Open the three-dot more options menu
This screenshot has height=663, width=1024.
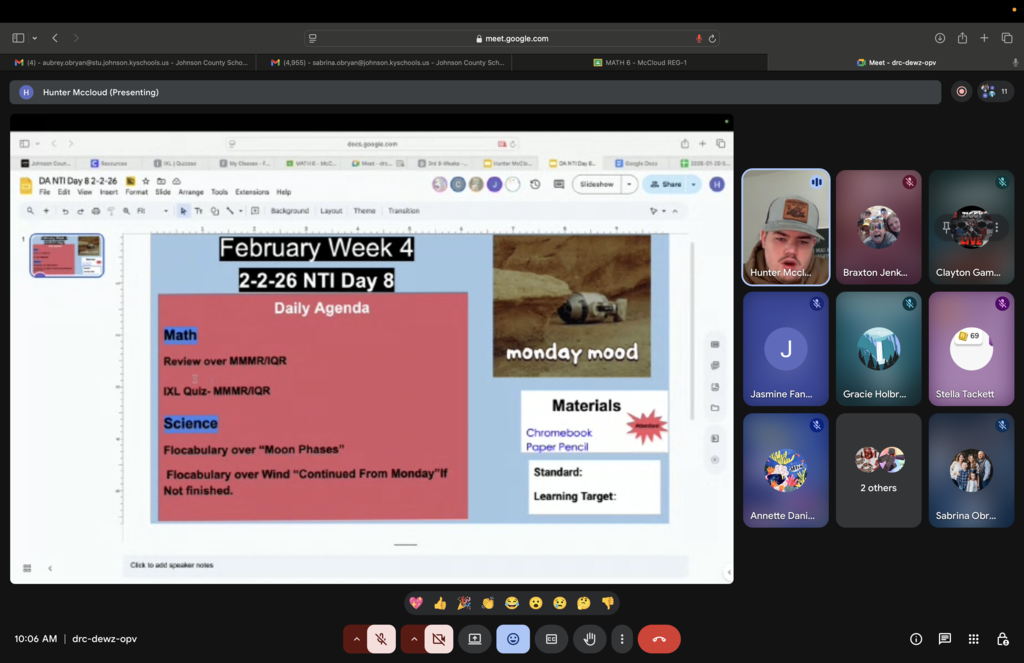622,639
